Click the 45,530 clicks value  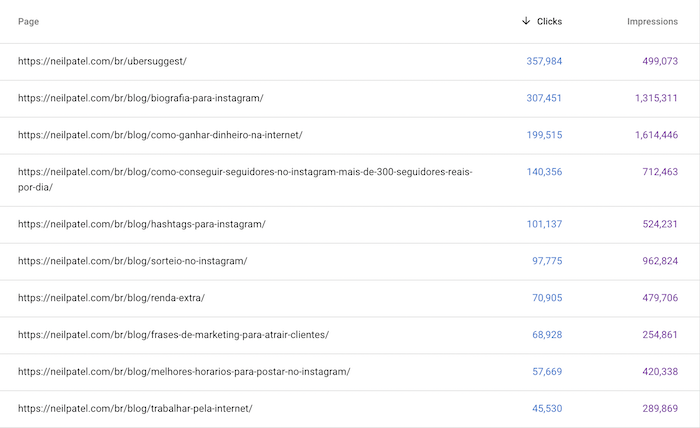547,408
